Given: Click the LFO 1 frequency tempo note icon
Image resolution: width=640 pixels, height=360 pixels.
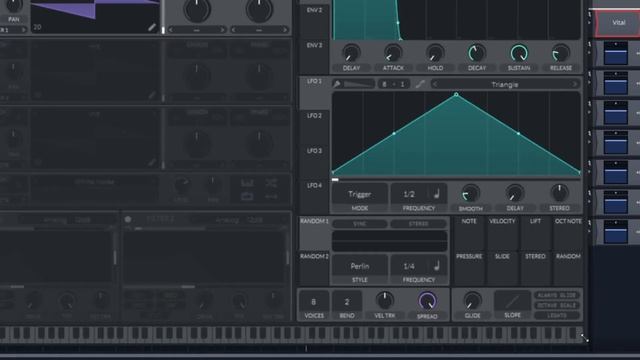Looking at the screenshot, I should 437,194.
